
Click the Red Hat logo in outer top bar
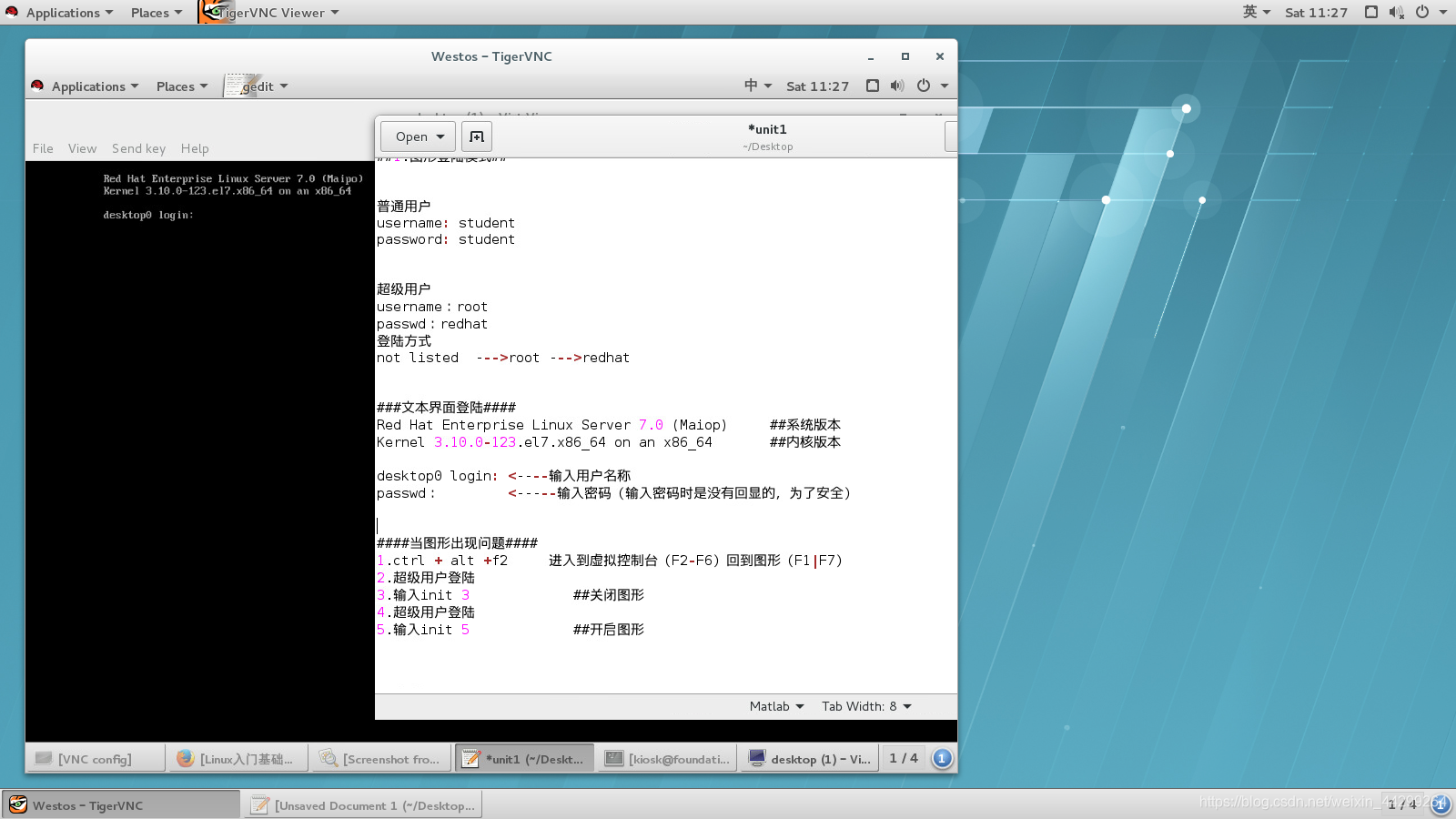click(12, 12)
